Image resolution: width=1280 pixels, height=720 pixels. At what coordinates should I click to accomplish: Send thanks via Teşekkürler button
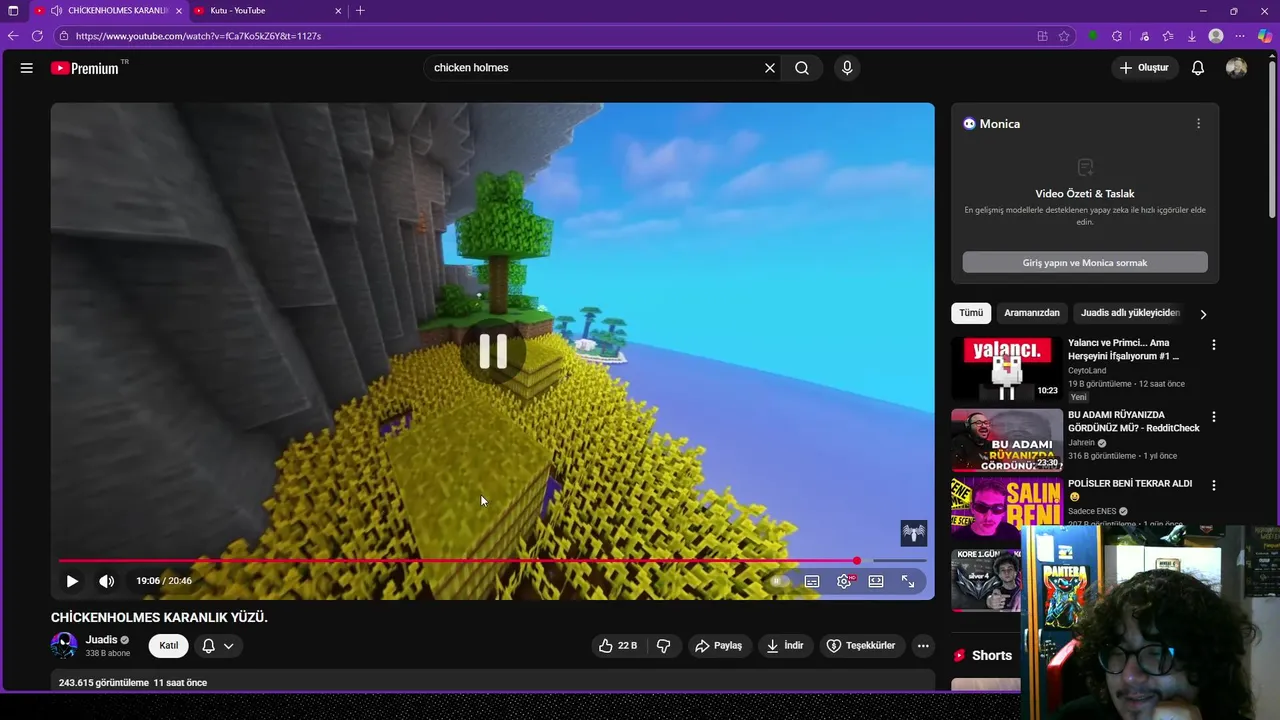[x=860, y=646]
